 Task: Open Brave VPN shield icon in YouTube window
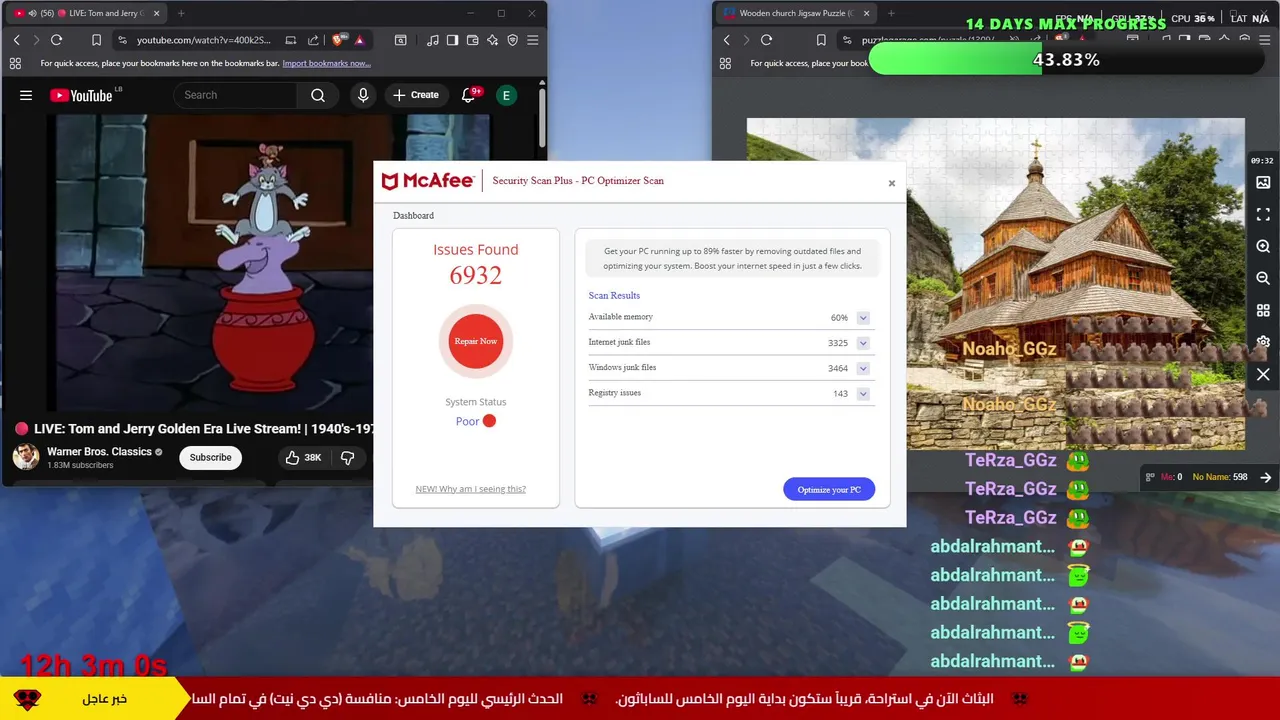512,40
